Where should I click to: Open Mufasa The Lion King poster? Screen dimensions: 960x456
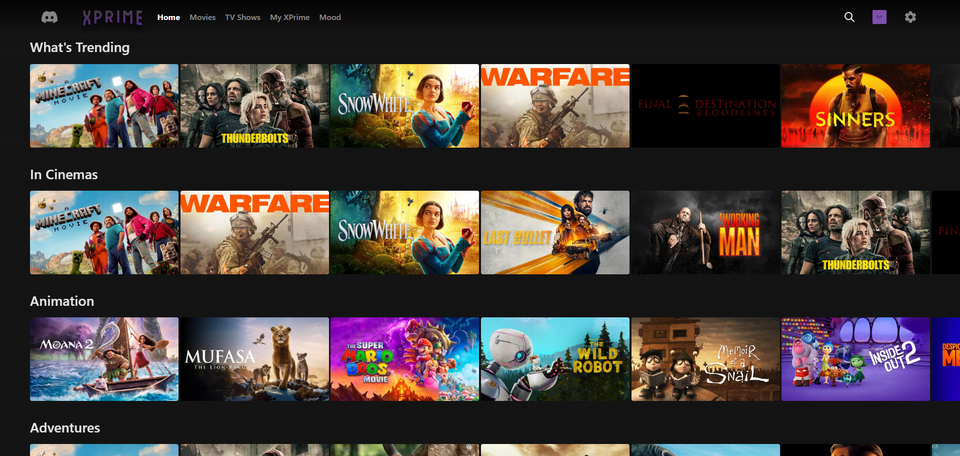[x=255, y=359]
